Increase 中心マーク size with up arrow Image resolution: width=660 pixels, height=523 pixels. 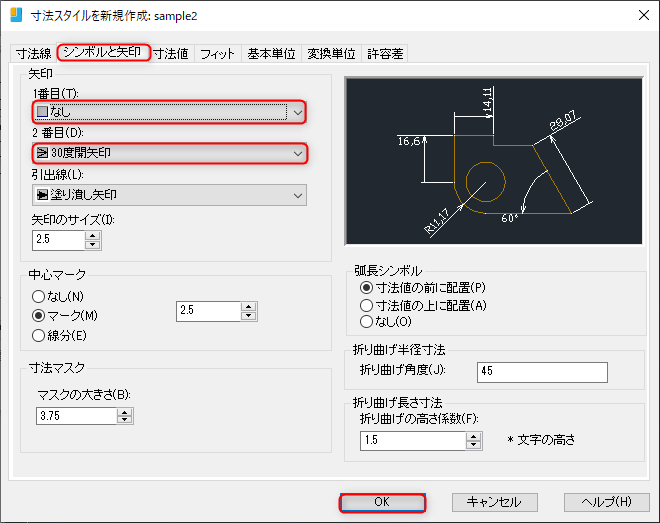[249, 306]
